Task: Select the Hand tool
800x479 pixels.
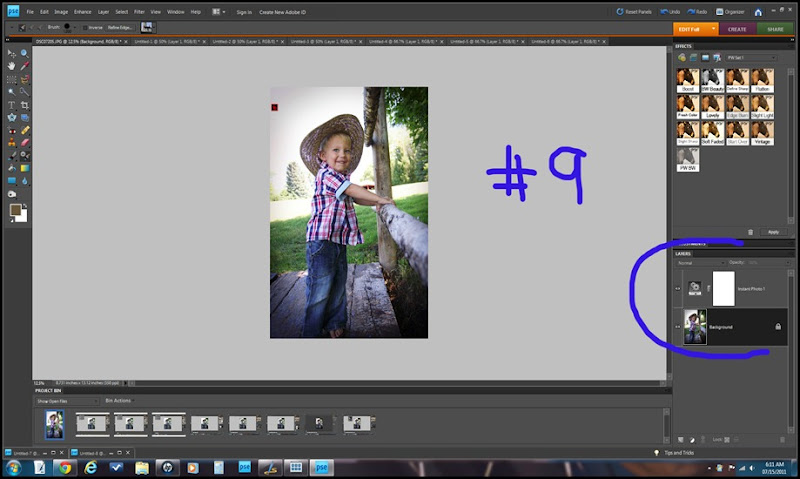Action: (11, 64)
